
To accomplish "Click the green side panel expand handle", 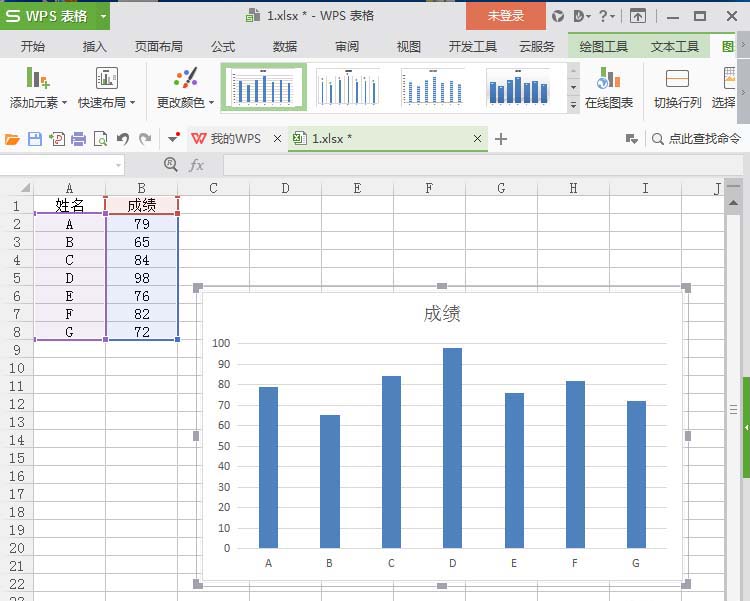I will coord(746,427).
